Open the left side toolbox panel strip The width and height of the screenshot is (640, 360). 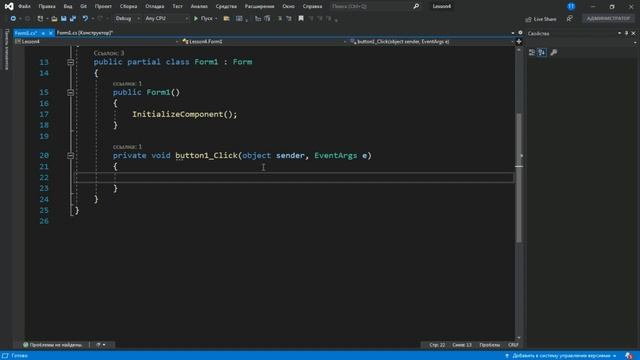pos(7,49)
